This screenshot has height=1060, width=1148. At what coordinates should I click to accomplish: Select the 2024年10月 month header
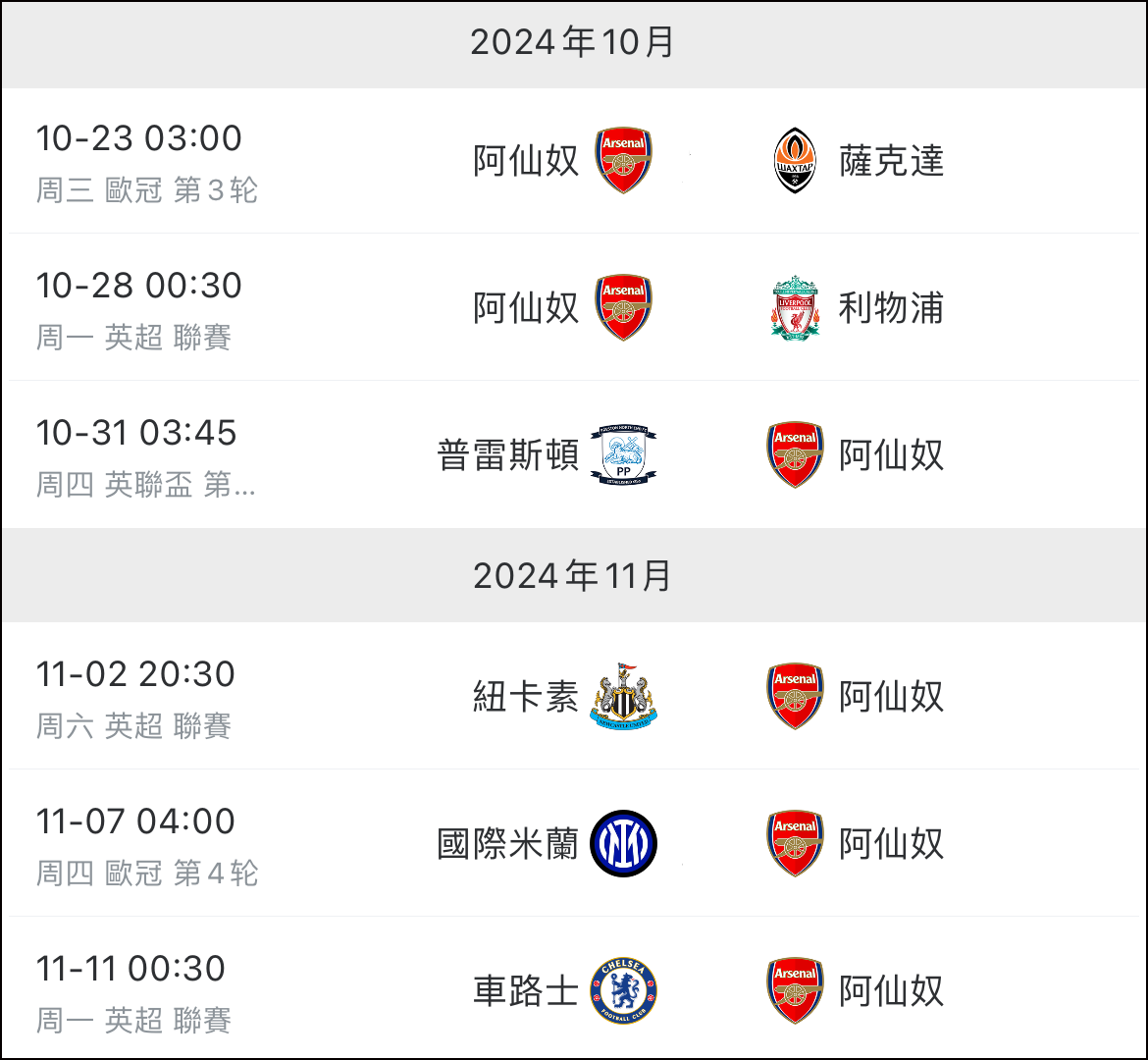[x=573, y=42]
